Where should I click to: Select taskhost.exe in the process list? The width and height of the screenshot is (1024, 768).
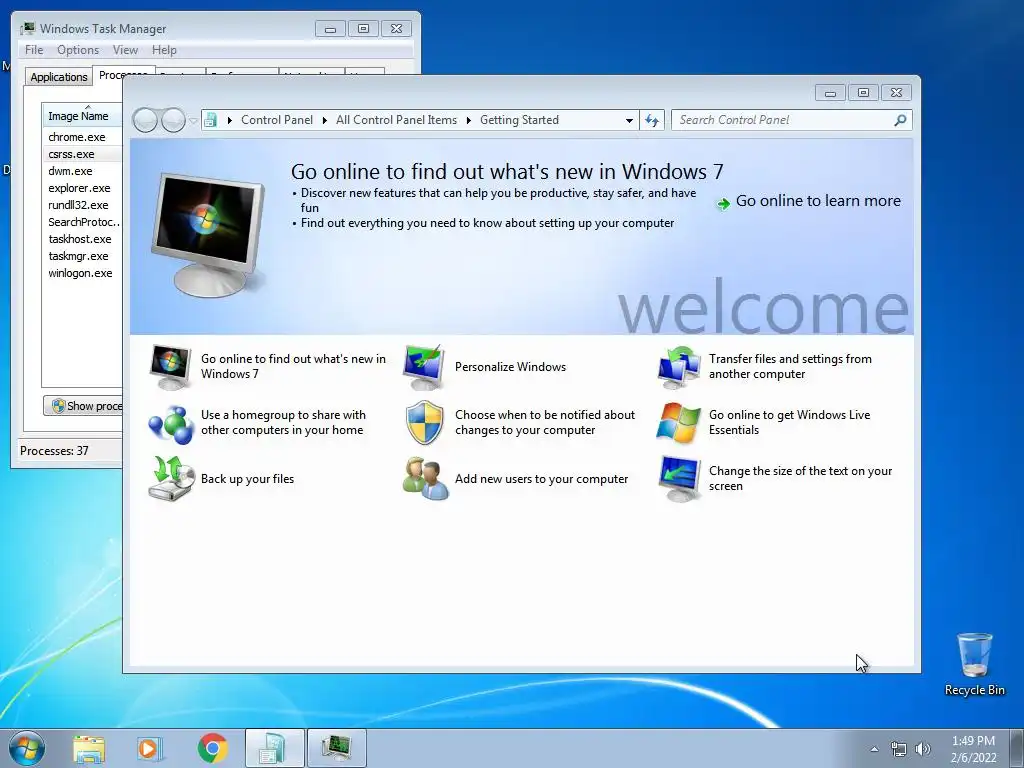pos(82,239)
